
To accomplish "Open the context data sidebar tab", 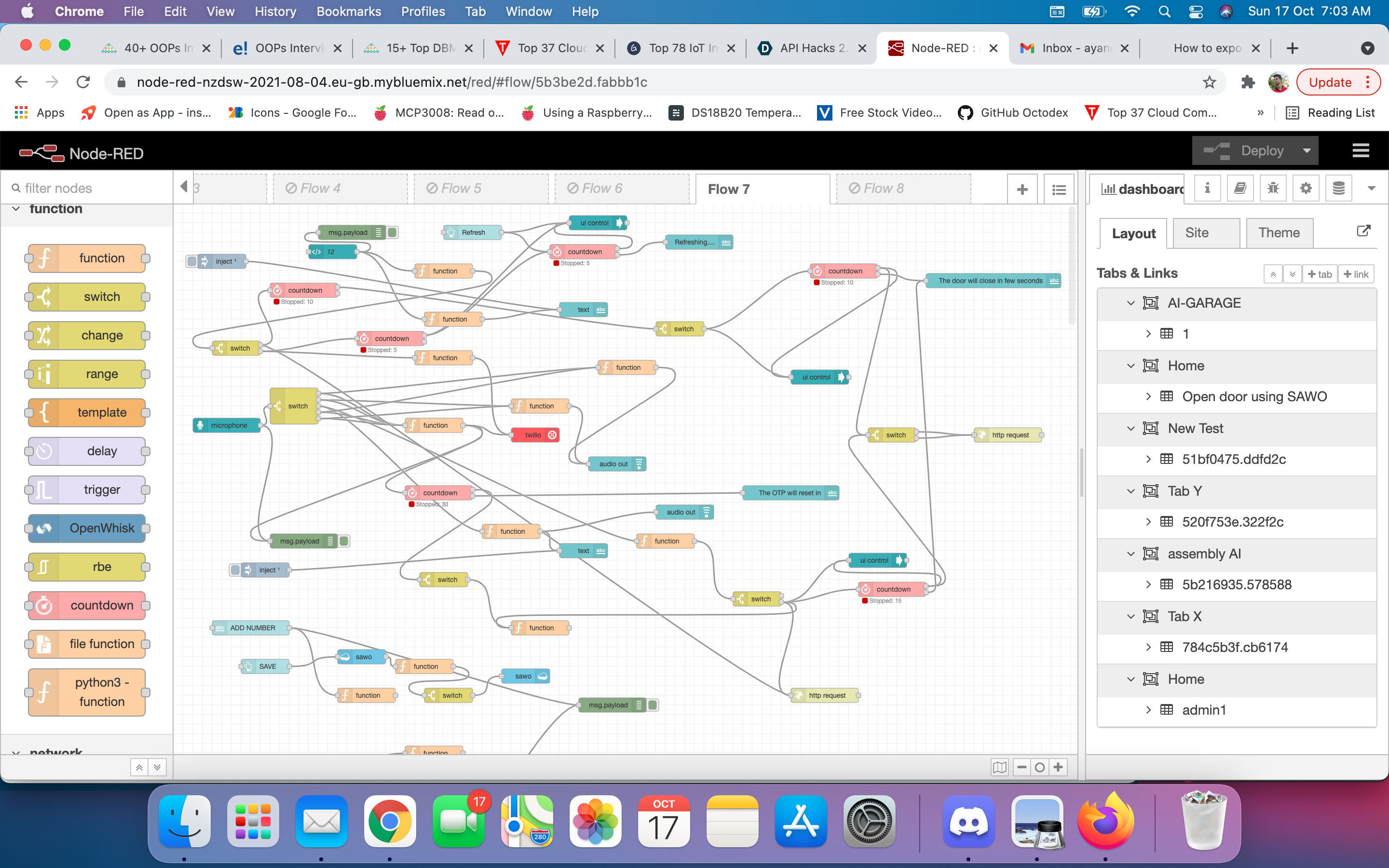I will pyautogui.click(x=1338, y=188).
